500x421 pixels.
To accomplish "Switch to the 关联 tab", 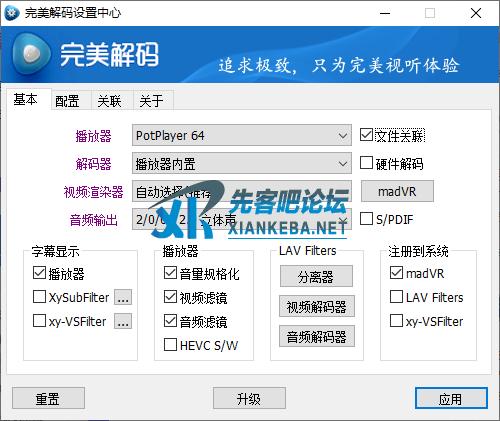I will click(x=110, y=101).
